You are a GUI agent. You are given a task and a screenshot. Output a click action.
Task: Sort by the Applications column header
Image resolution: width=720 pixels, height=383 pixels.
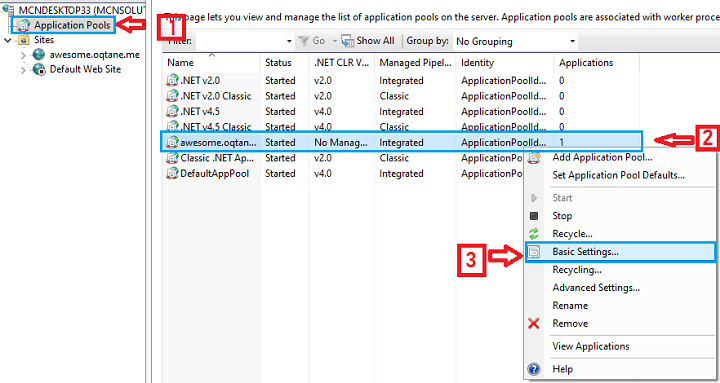596,63
